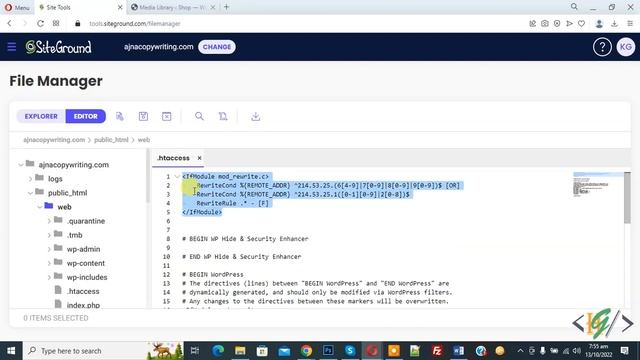Screen dimensions: 640x360
Task: Download the file via download icon
Action: pyautogui.click(x=256, y=116)
